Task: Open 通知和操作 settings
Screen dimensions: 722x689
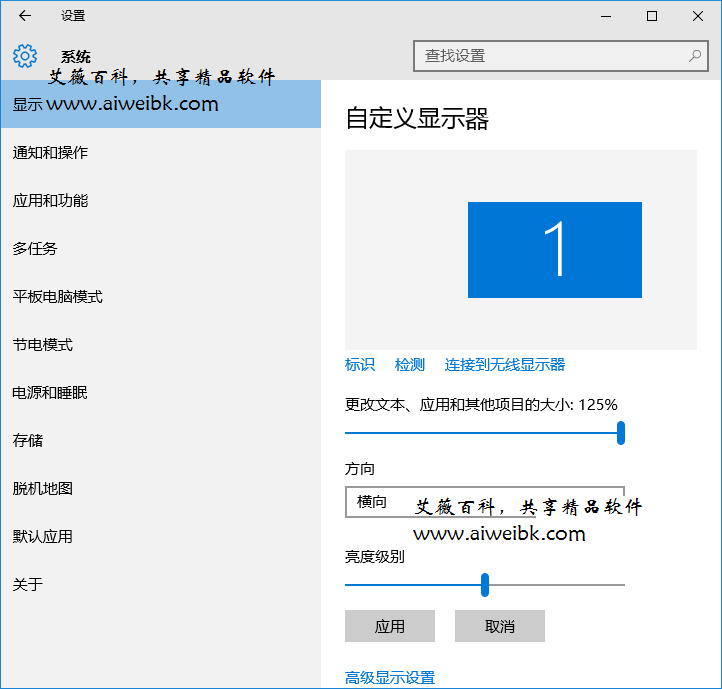Action: (x=161, y=152)
